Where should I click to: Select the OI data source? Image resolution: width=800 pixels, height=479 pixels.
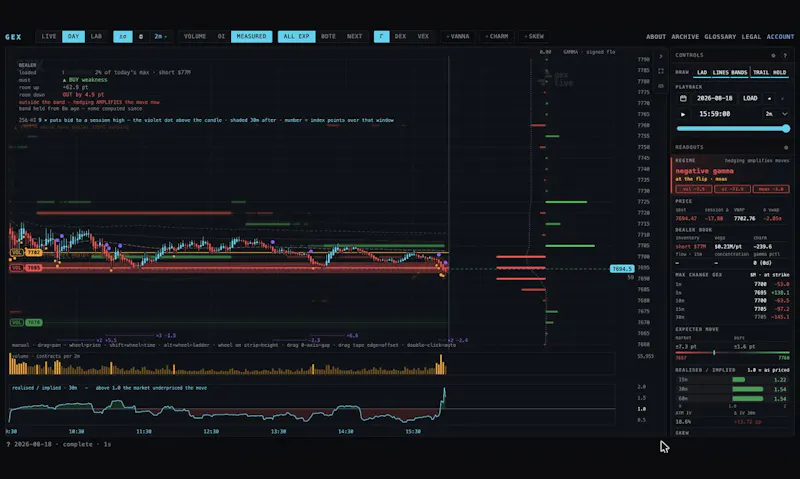tap(221, 36)
